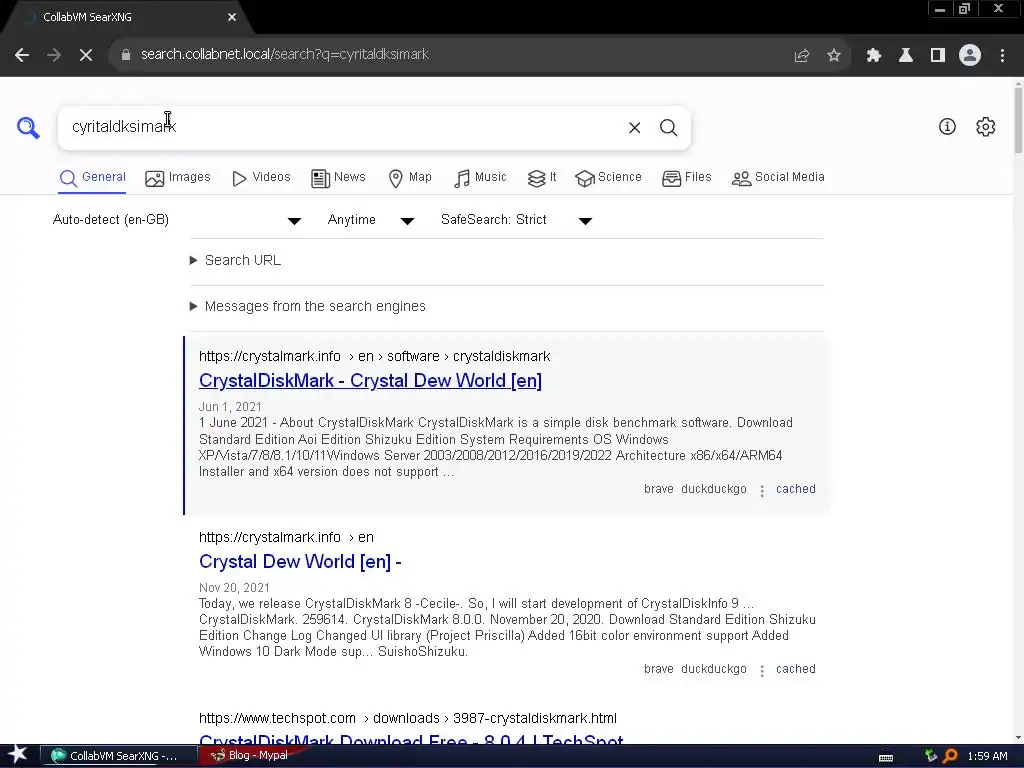Viewport: 1024px width, 768px height.
Task: Switch to It category
Action: click(541, 177)
